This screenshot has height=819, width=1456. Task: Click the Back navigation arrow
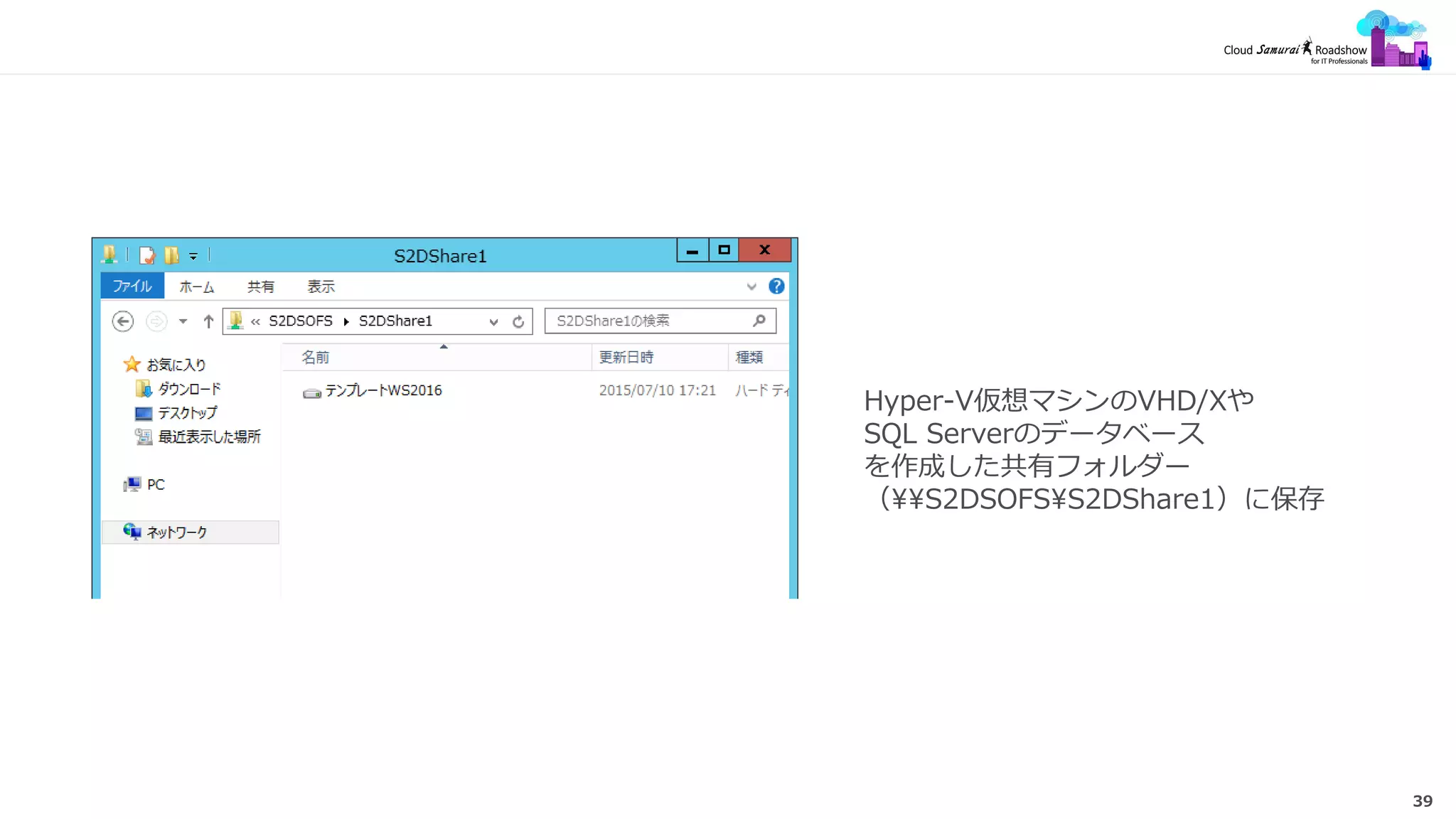[x=123, y=321]
